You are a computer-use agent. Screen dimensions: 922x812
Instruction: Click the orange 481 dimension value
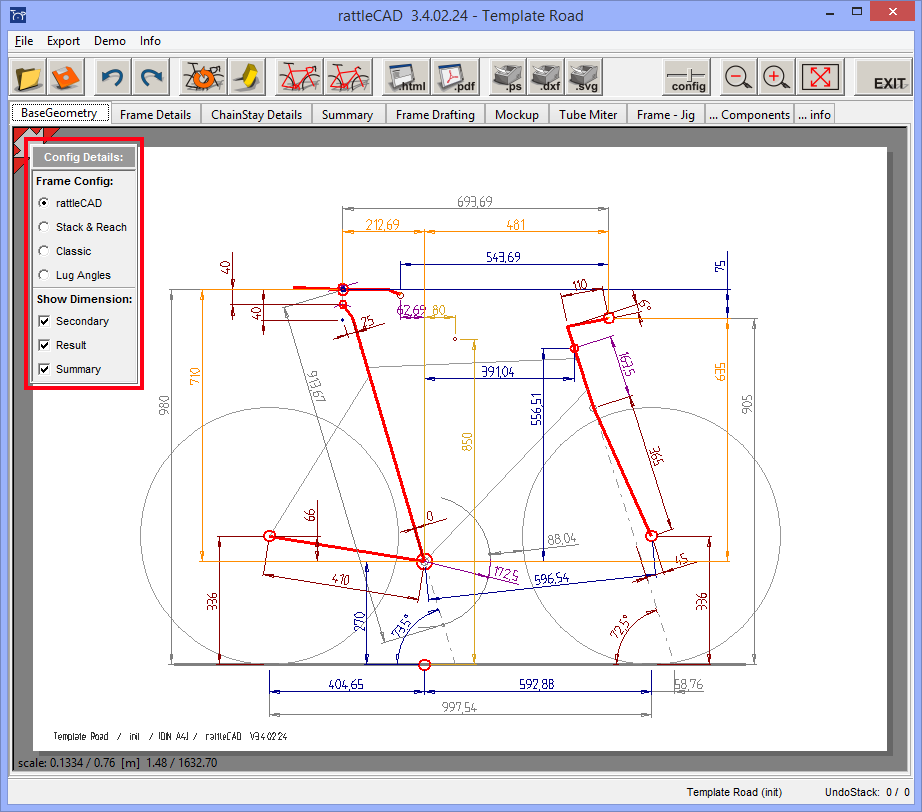pyautogui.click(x=516, y=225)
